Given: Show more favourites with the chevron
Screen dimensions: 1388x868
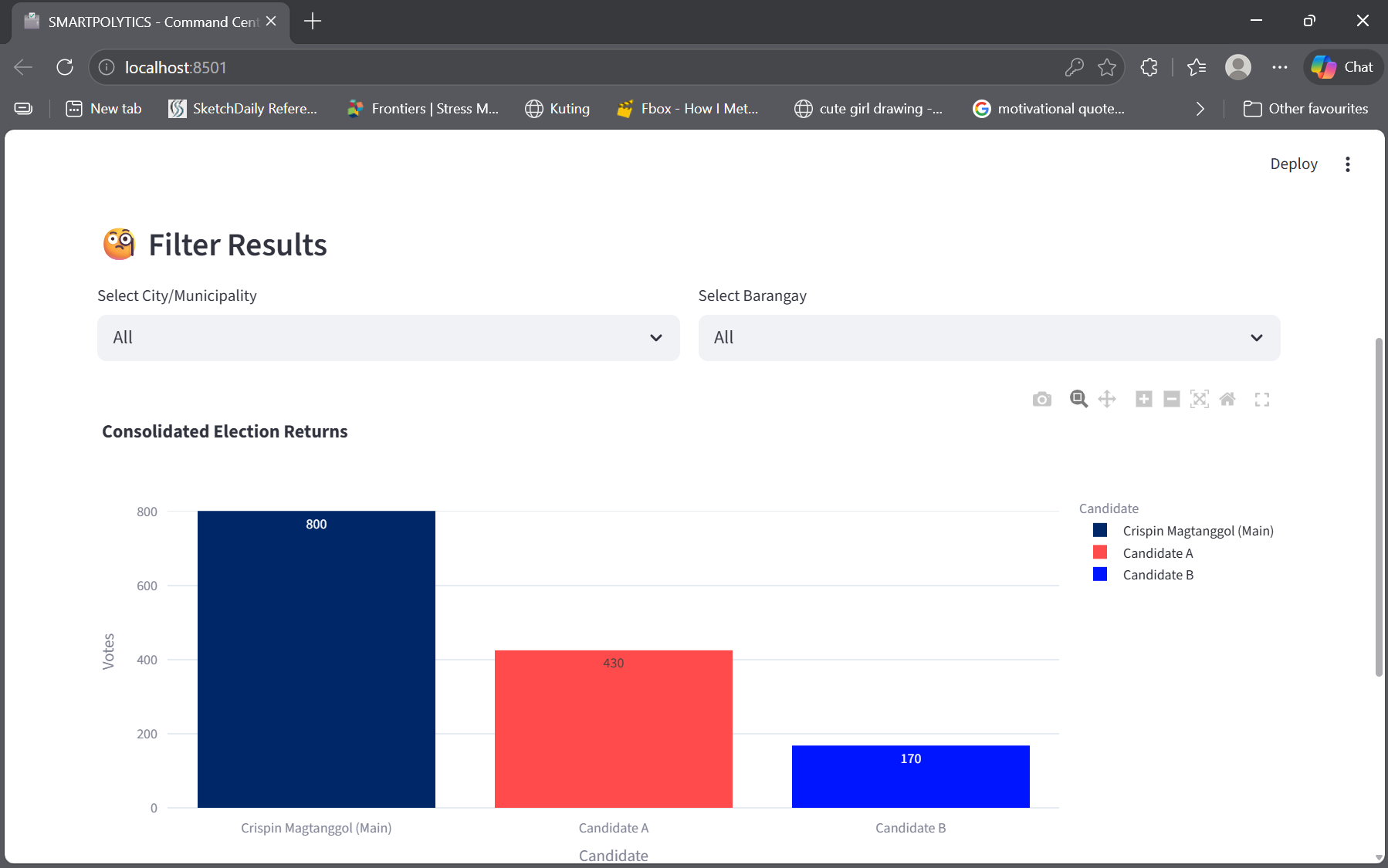Looking at the screenshot, I should click(1200, 109).
